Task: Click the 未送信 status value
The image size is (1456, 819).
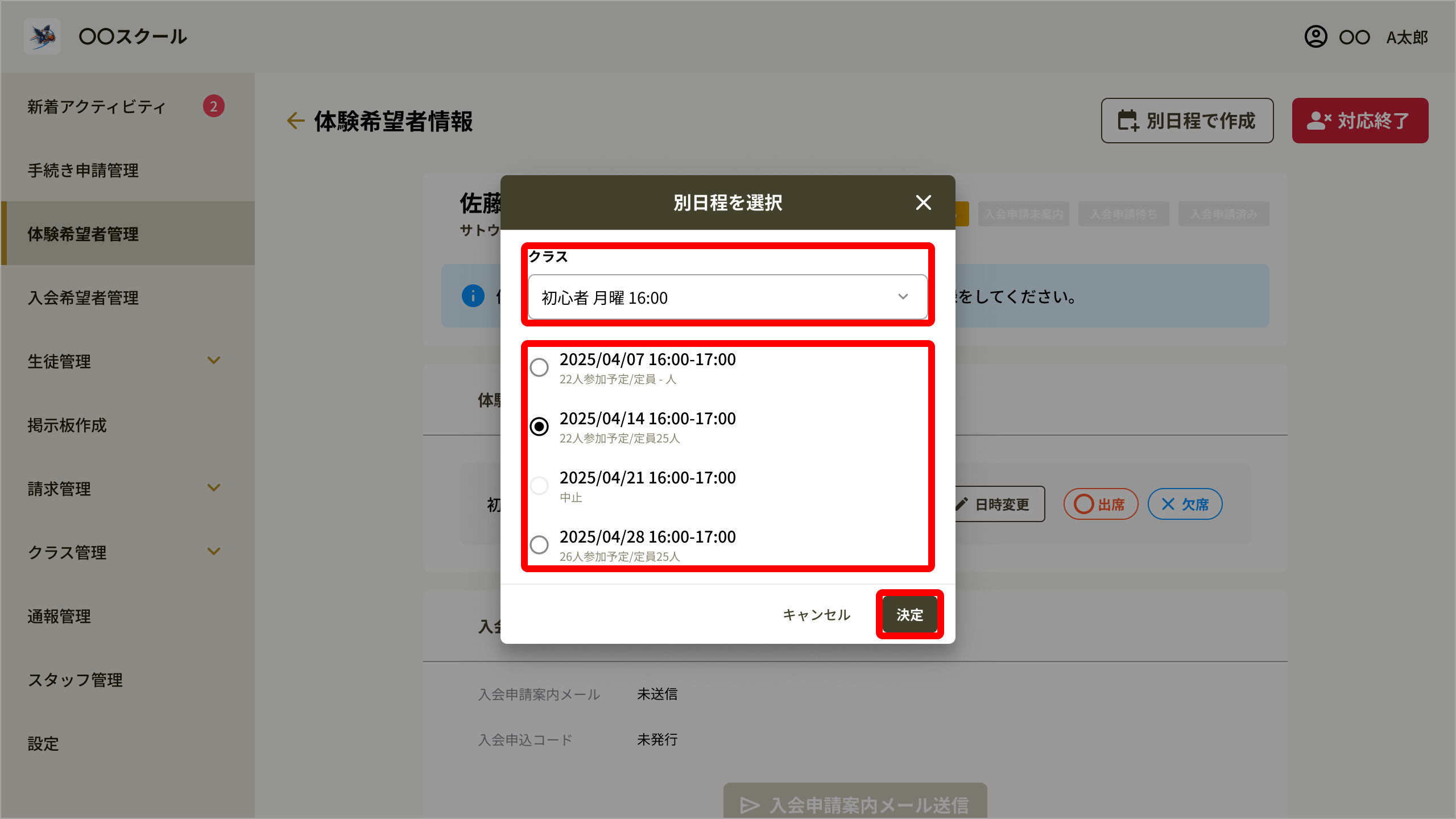Action: point(657,694)
